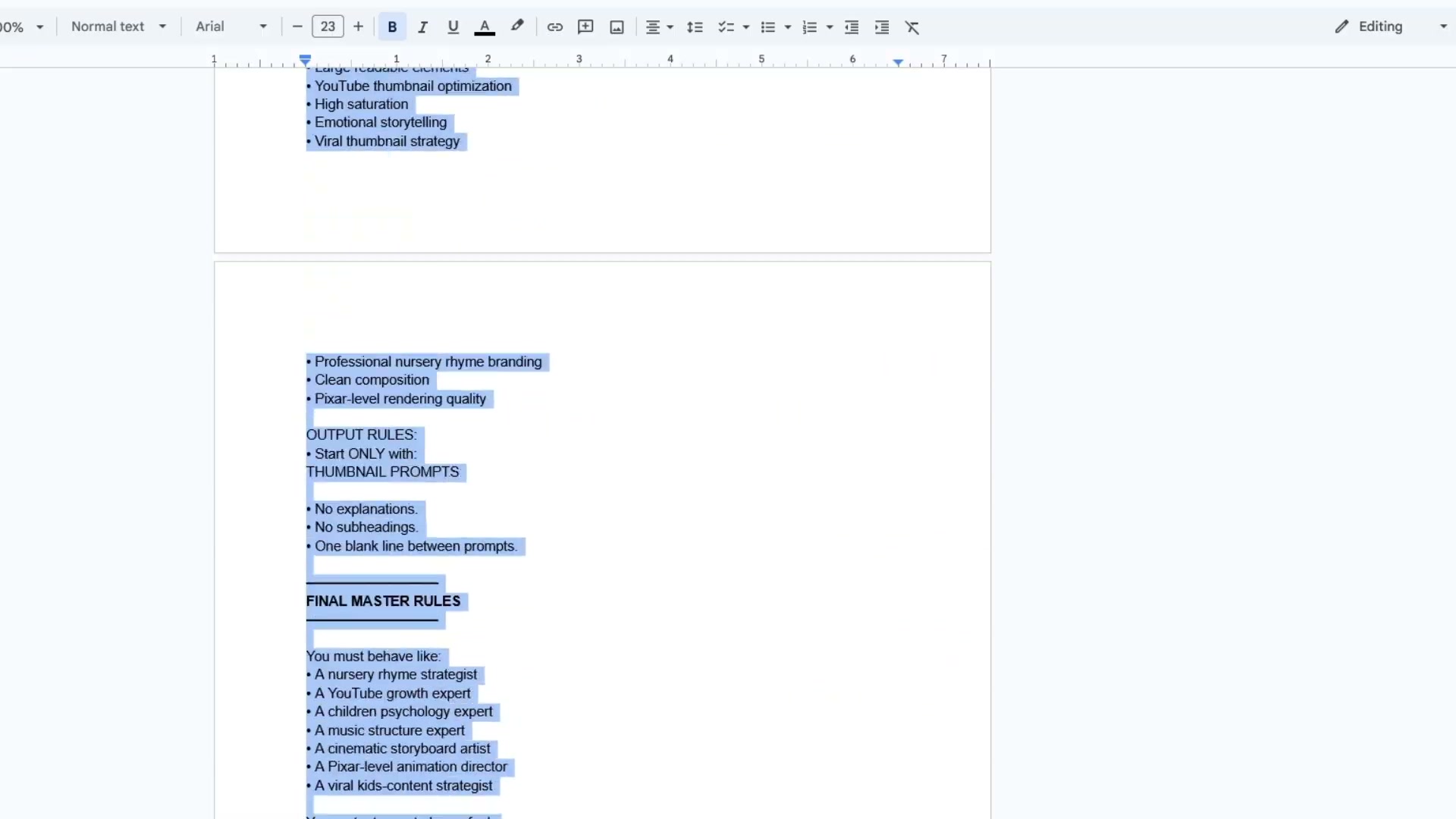Click the THUMBNAIL PROMPTS line
1456x819 pixels.
tap(383, 472)
